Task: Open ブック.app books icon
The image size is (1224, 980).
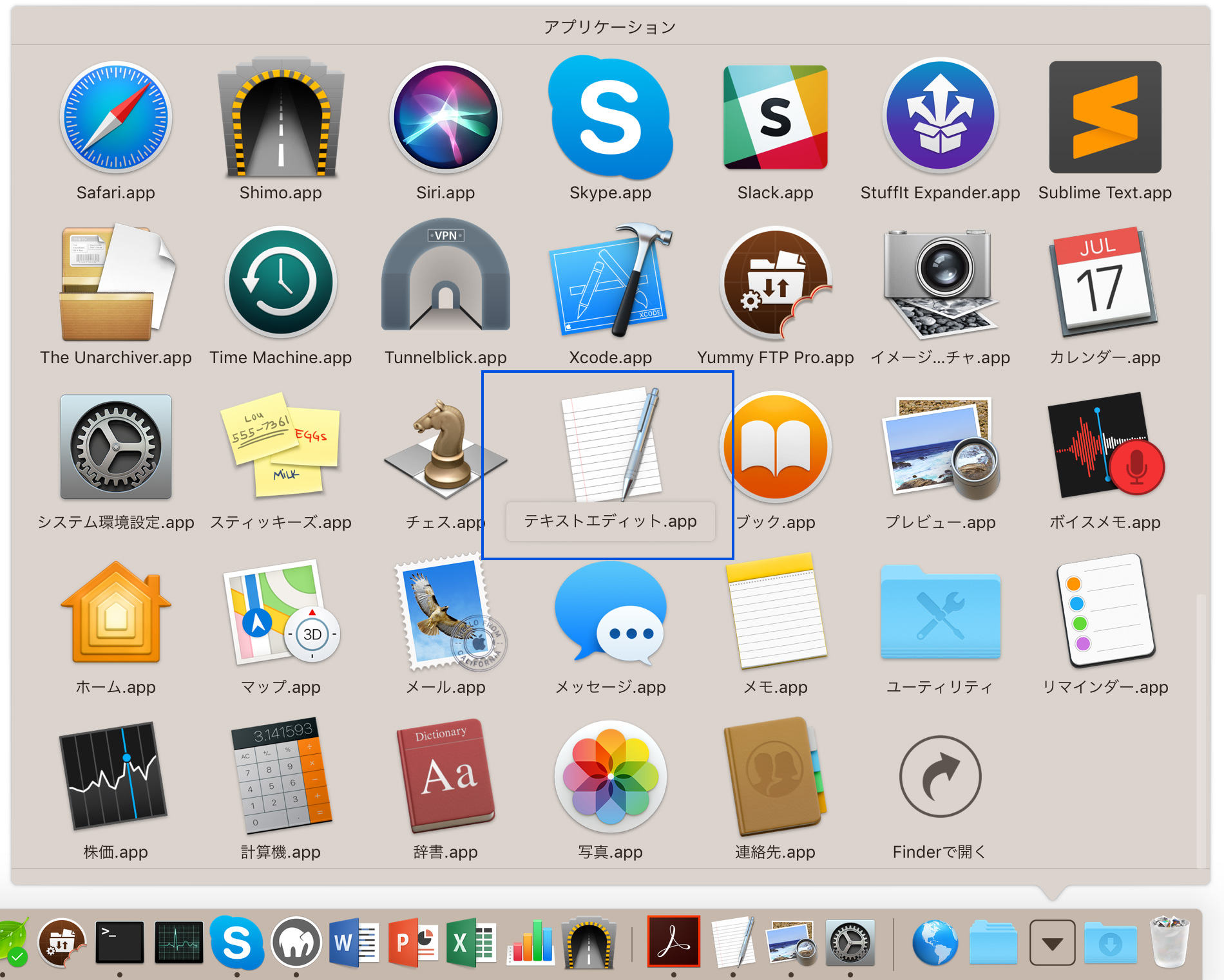Action: pyautogui.click(x=776, y=448)
